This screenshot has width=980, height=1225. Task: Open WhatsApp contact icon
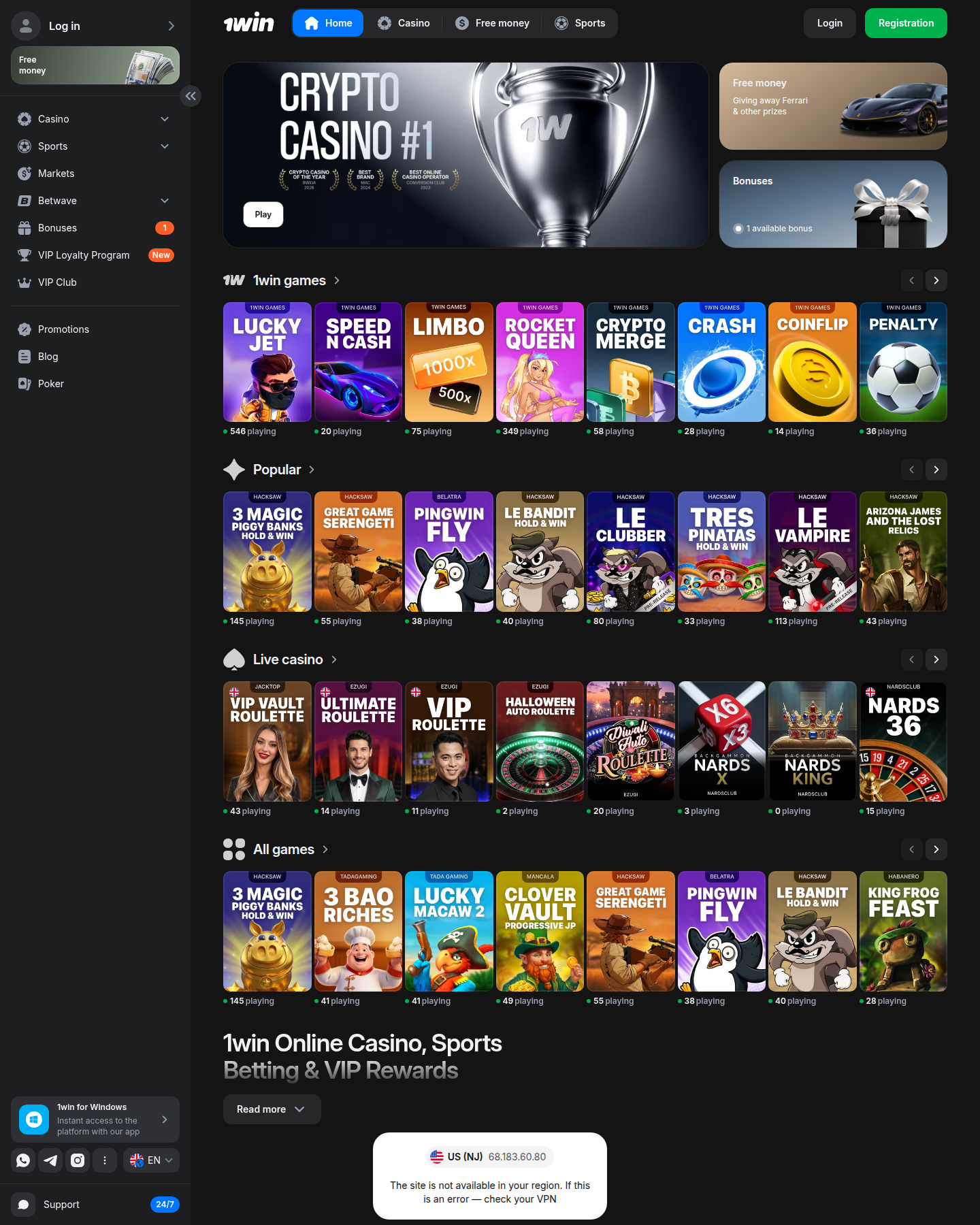click(23, 1160)
